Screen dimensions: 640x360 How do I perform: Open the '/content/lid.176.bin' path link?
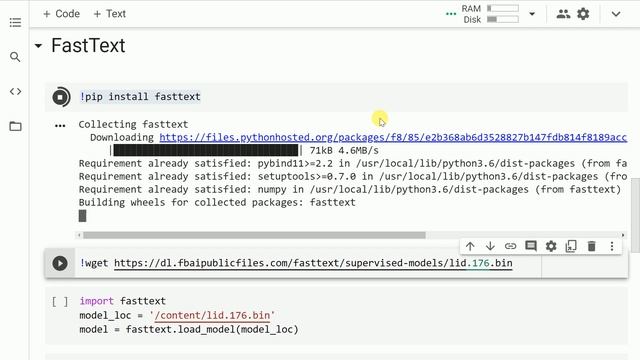coord(212,316)
